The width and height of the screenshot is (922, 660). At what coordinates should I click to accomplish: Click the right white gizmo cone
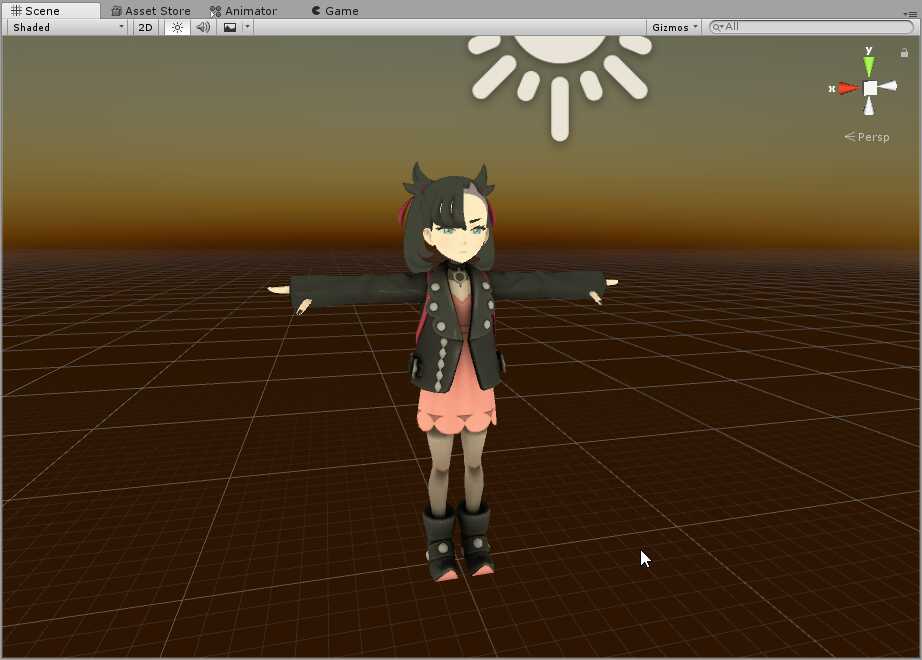coord(889,87)
